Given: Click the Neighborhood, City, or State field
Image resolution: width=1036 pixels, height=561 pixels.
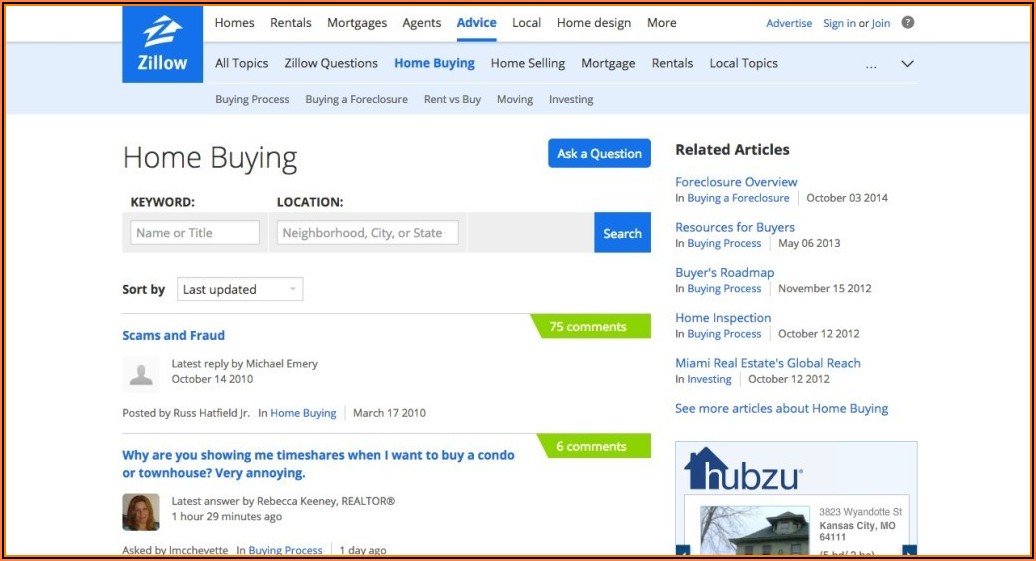Looking at the screenshot, I should 367,233.
